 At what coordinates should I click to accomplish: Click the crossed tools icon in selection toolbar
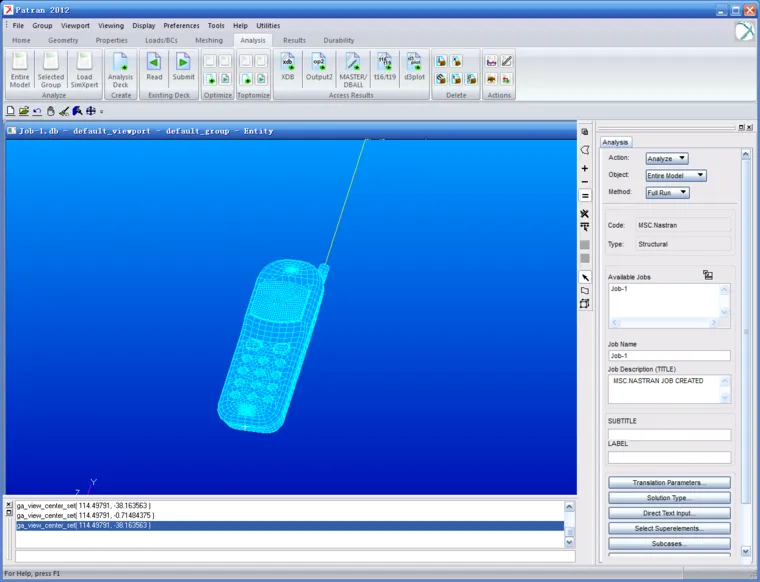(x=585, y=213)
